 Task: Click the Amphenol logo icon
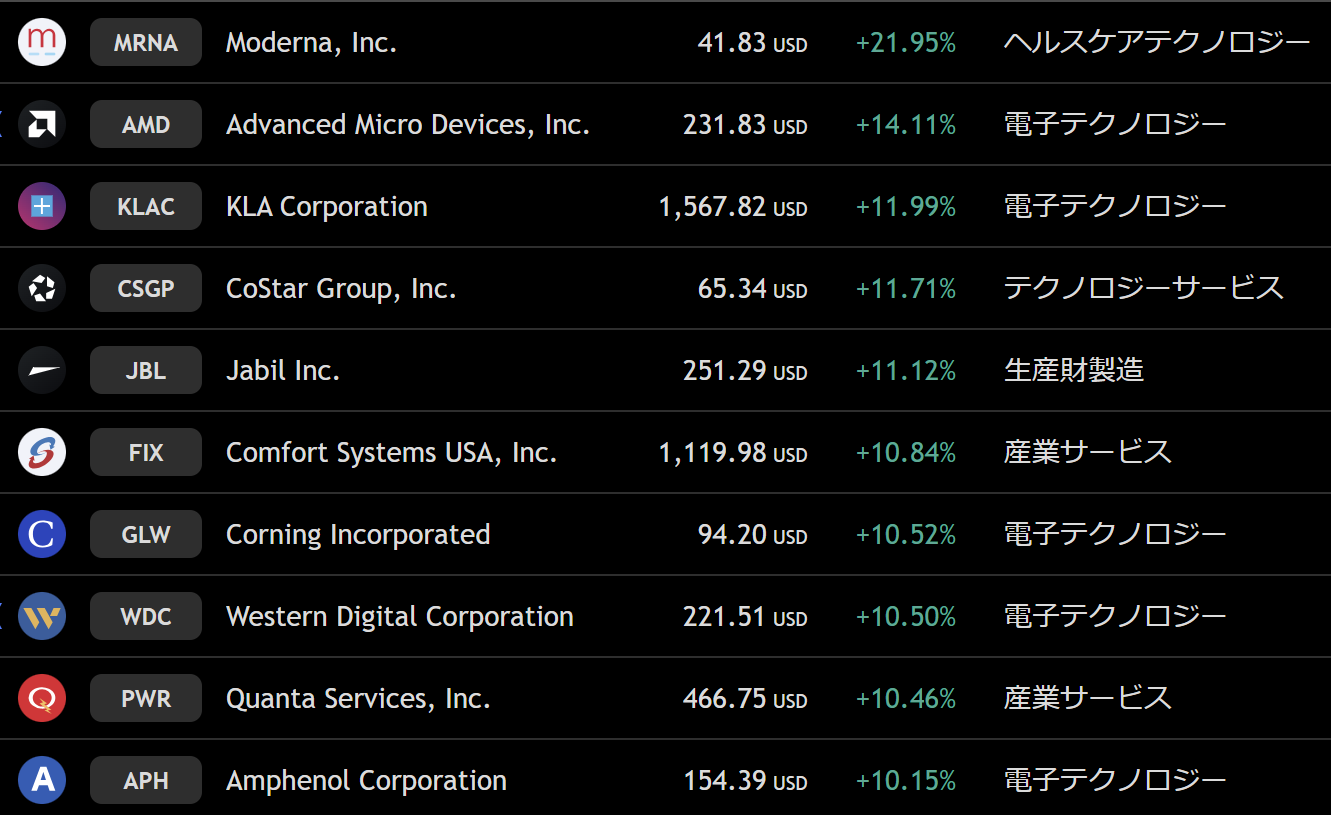42,781
